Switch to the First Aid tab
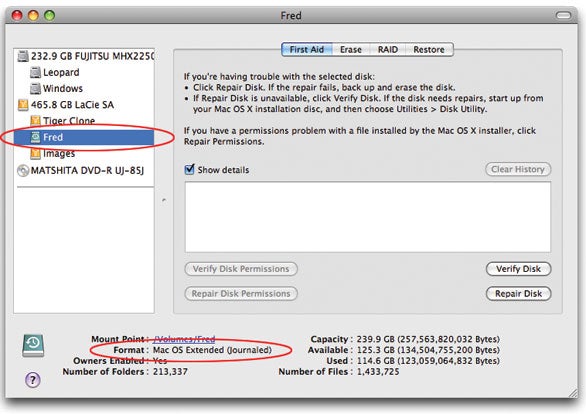This screenshot has width=586, height=414. [307, 49]
